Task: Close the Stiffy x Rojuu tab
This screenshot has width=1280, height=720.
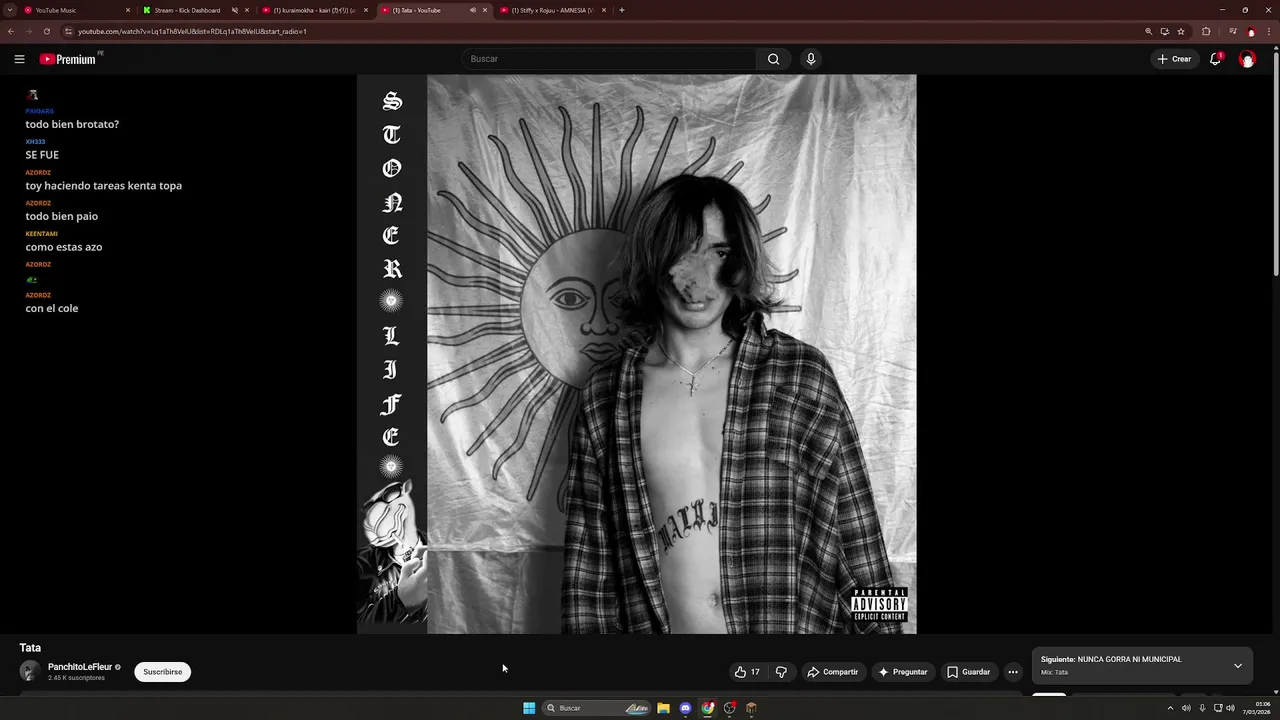Action: click(x=604, y=10)
